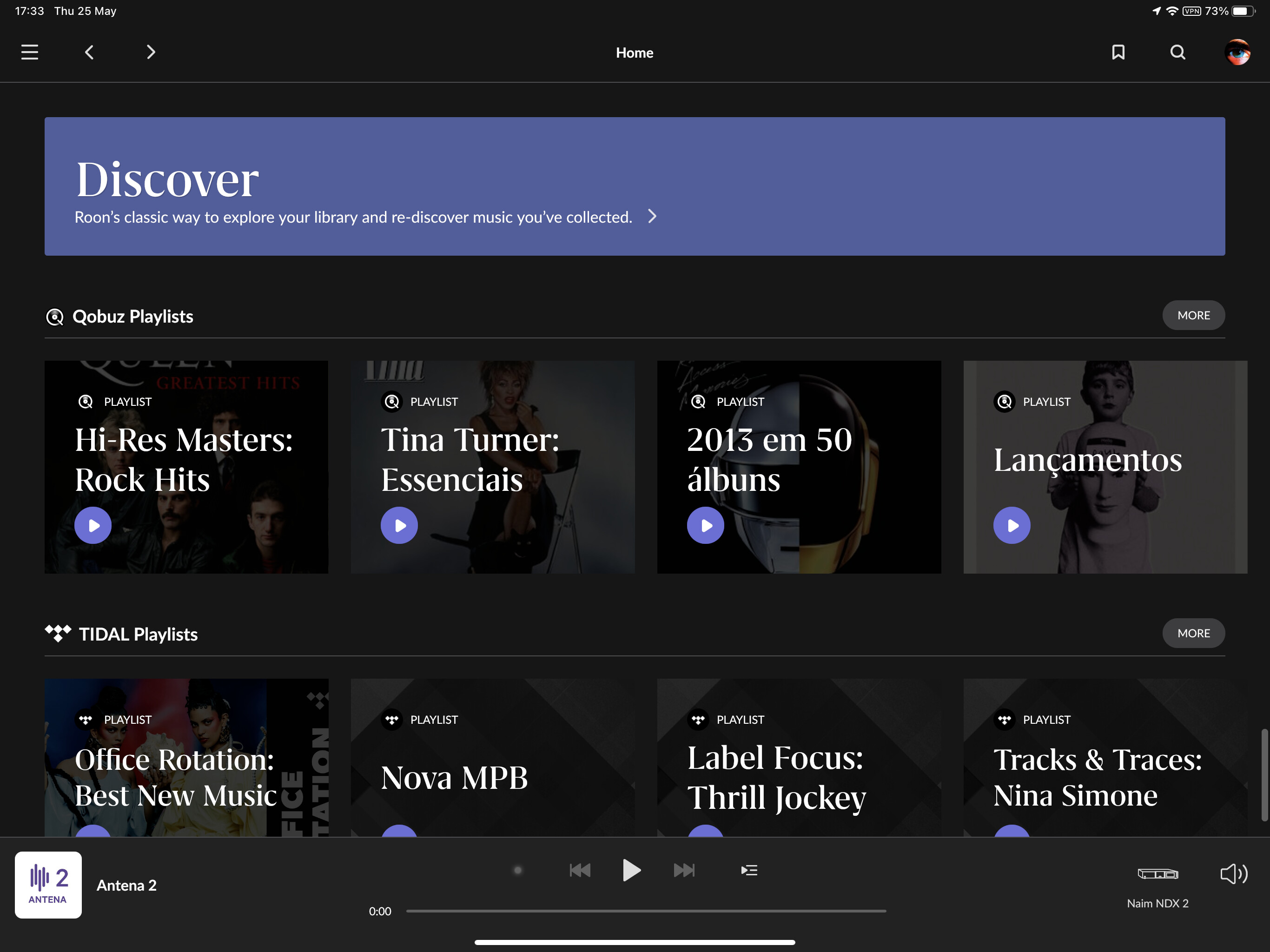Open bookmarks icon in header

1118,52
